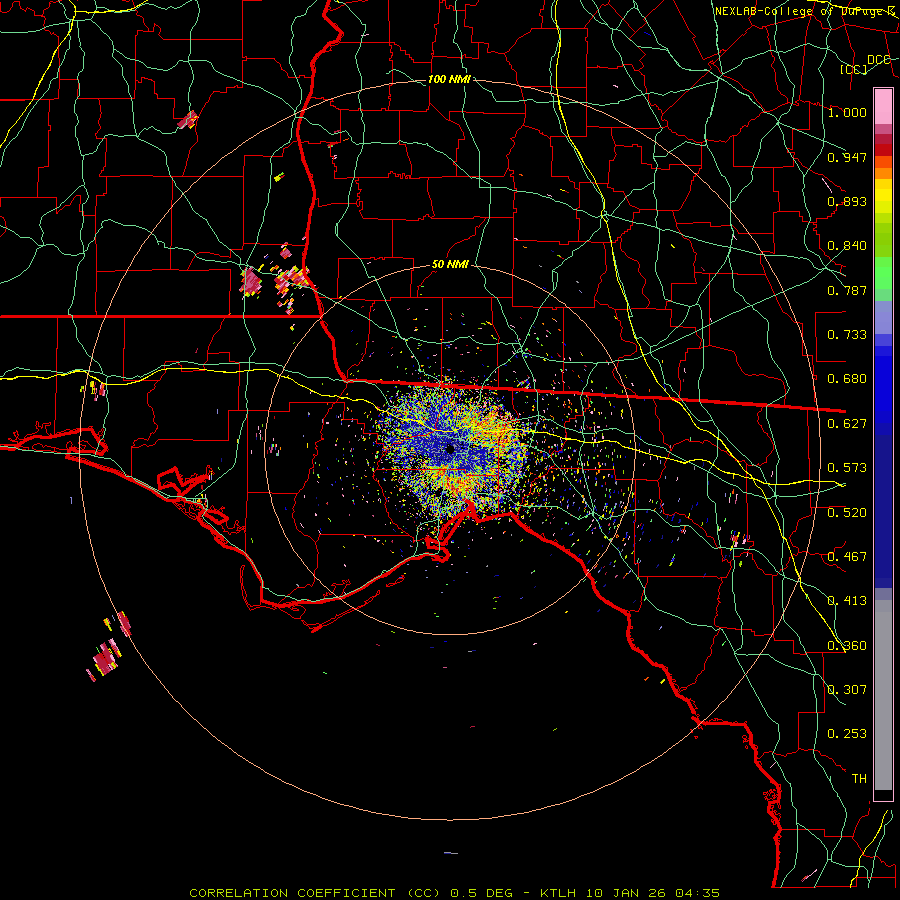
Task: Select the 0.253 scale value
Action: pyautogui.click(x=847, y=734)
